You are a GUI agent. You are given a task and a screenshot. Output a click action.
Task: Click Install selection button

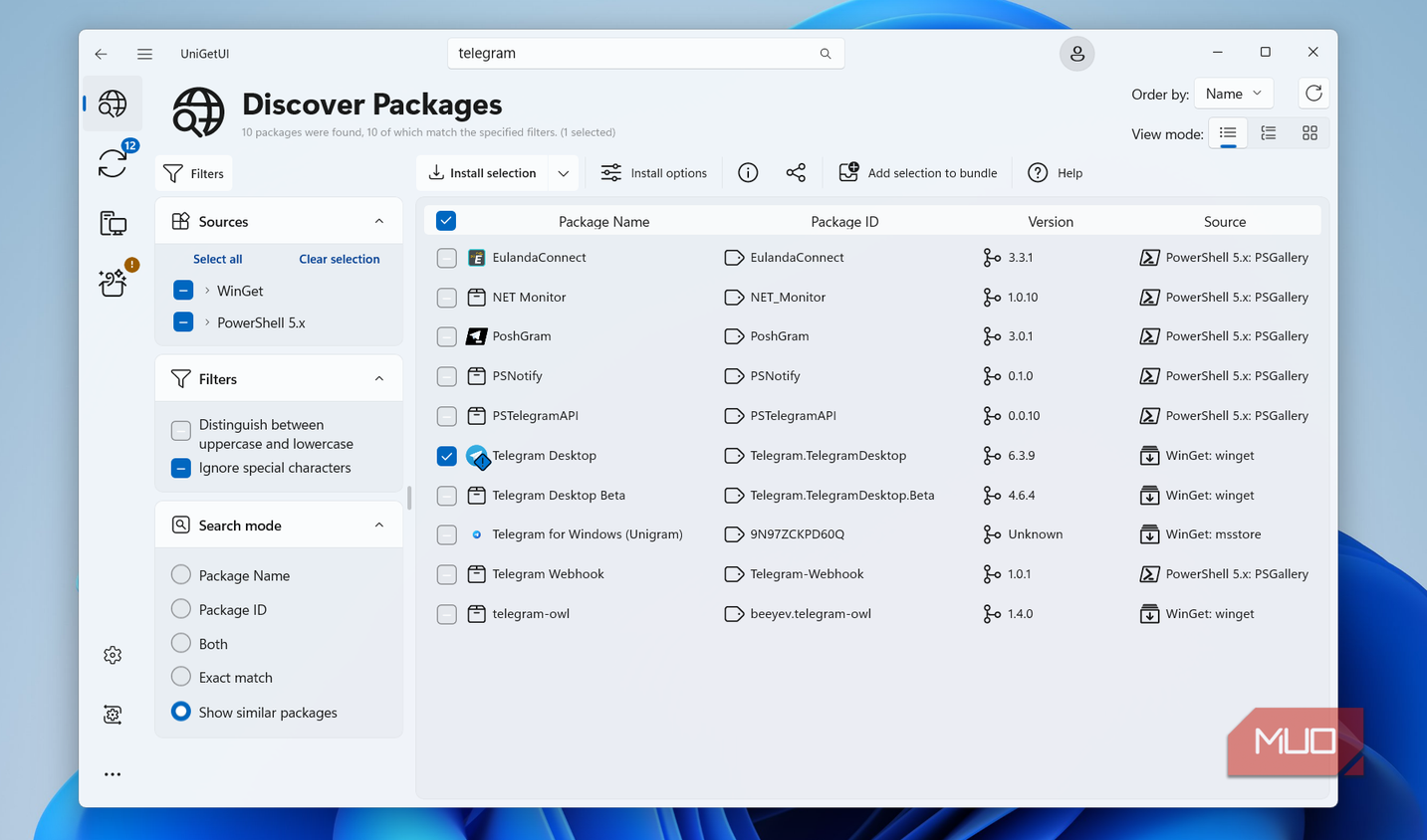coord(483,173)
